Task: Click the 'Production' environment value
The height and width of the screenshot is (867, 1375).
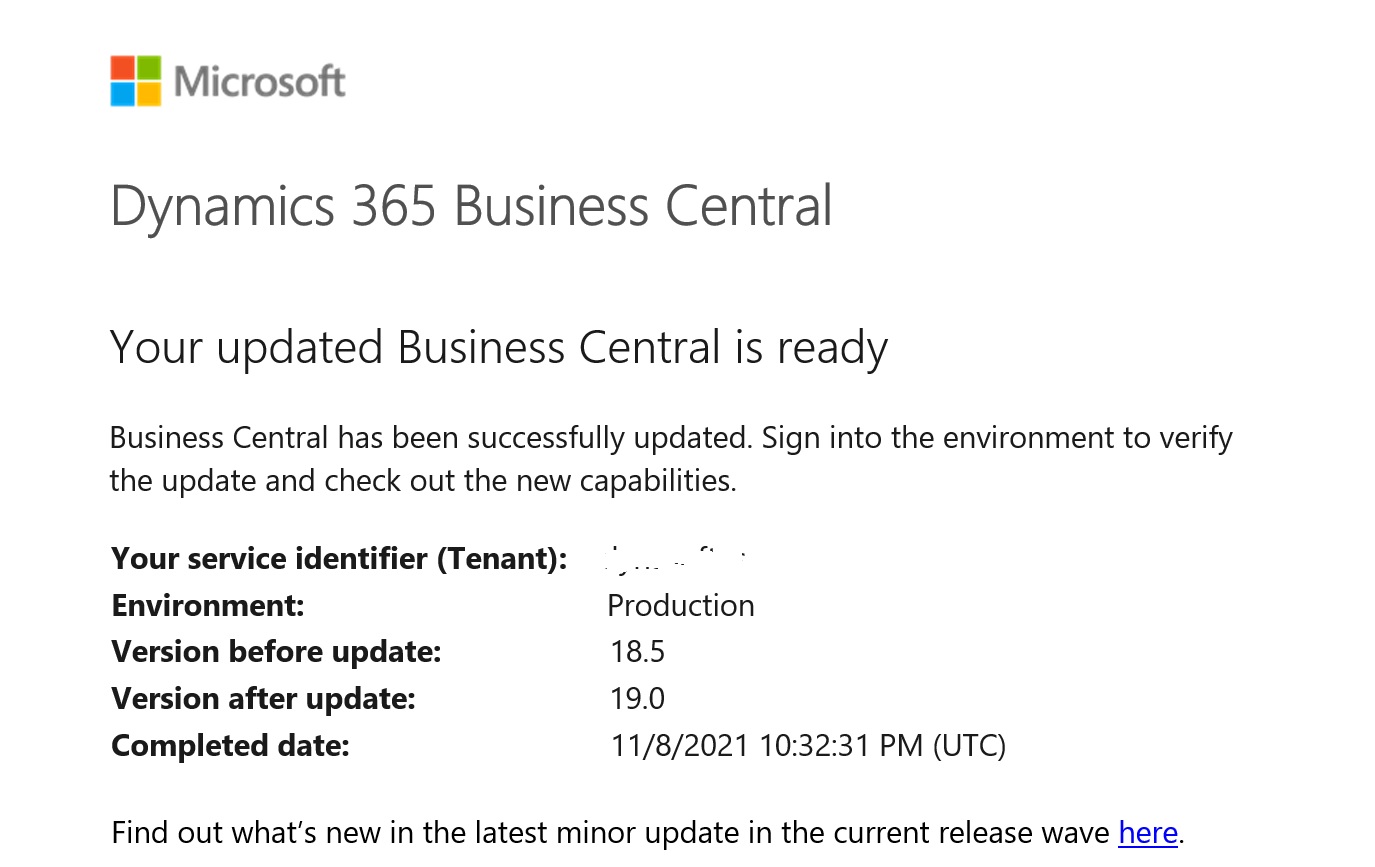Action: [681, 605]
